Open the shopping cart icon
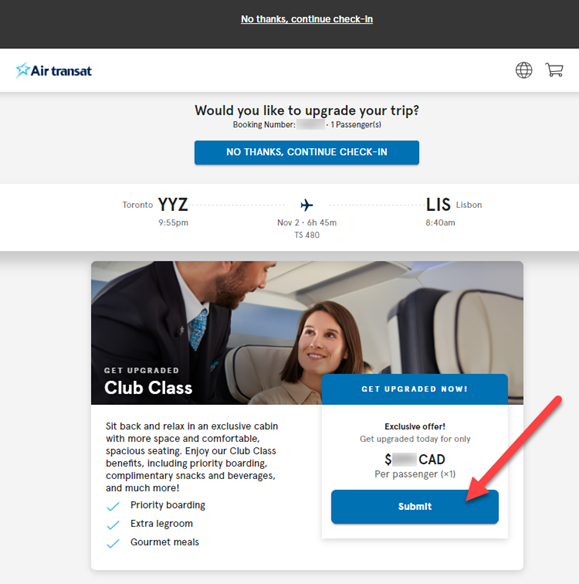 (554, 70)
